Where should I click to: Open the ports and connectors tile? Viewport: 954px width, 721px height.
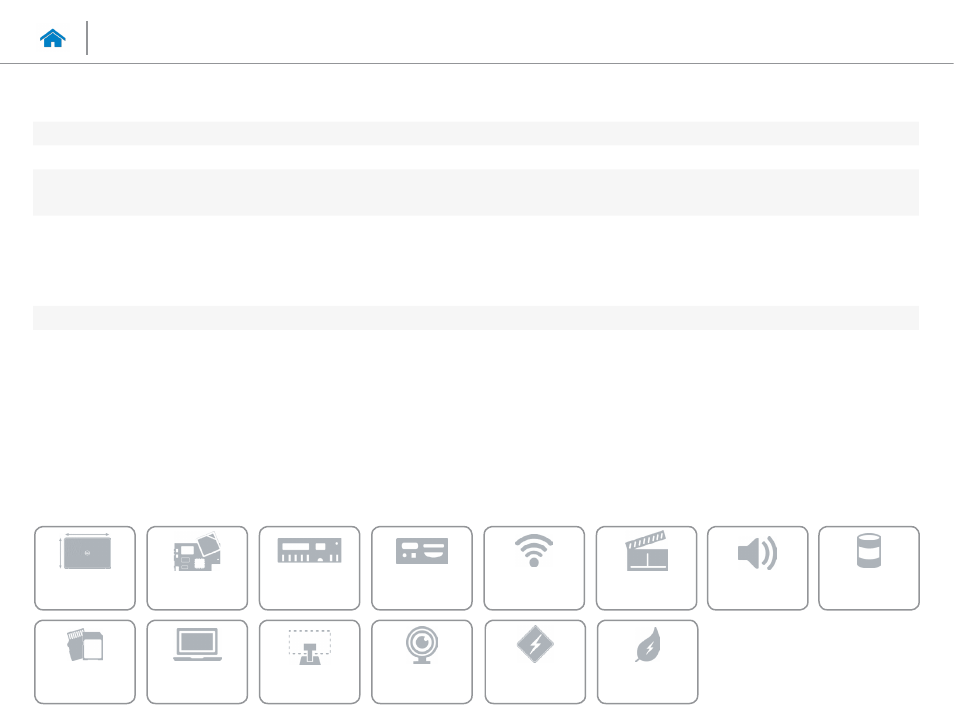[422, 568]
